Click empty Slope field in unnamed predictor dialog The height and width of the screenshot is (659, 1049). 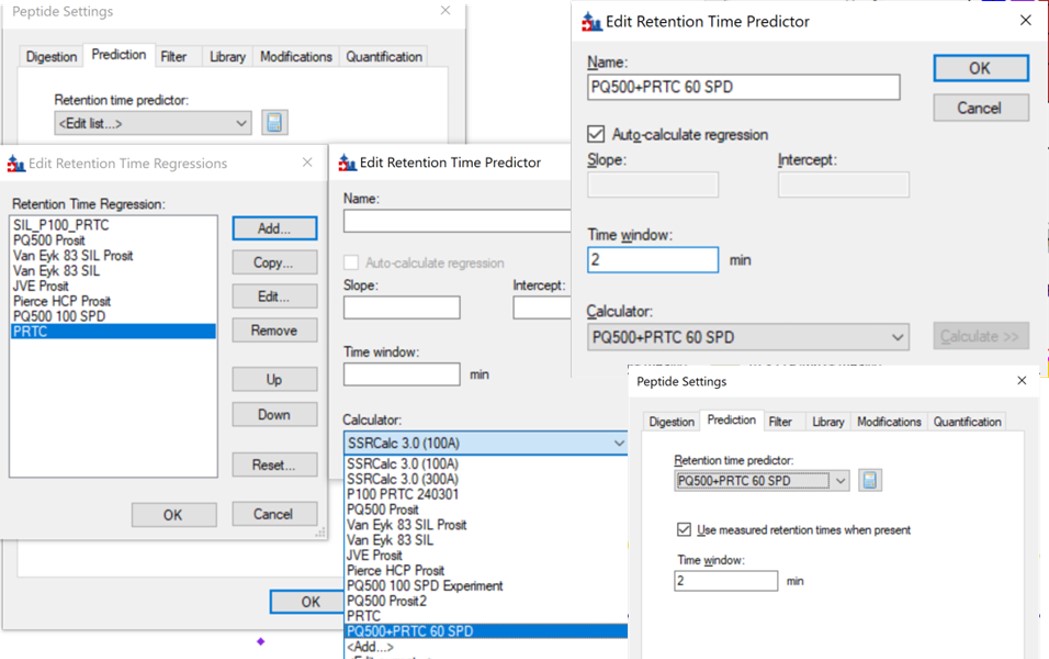(x=401, y=307)
